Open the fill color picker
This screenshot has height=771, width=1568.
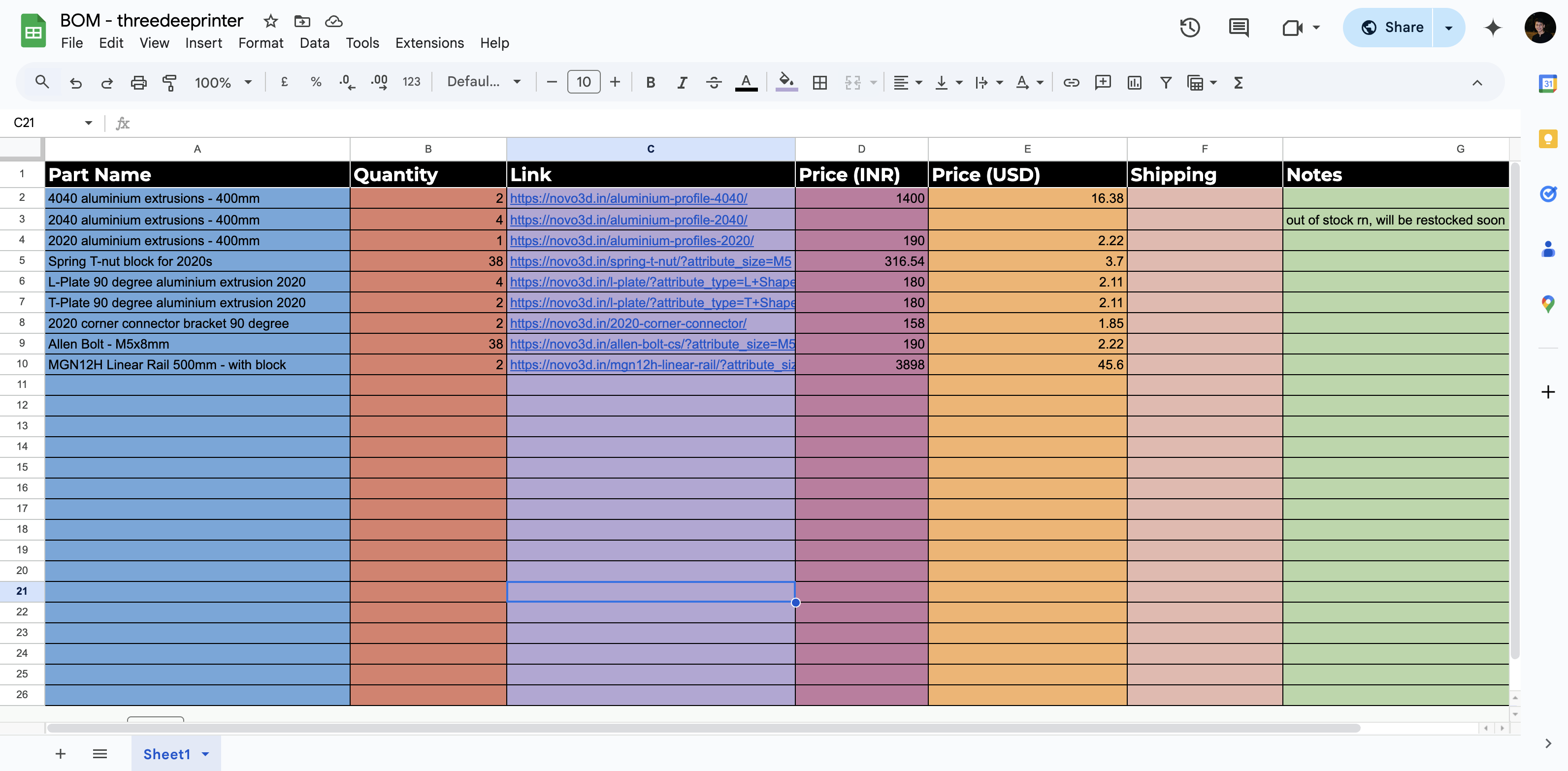[x=786, y=82]
